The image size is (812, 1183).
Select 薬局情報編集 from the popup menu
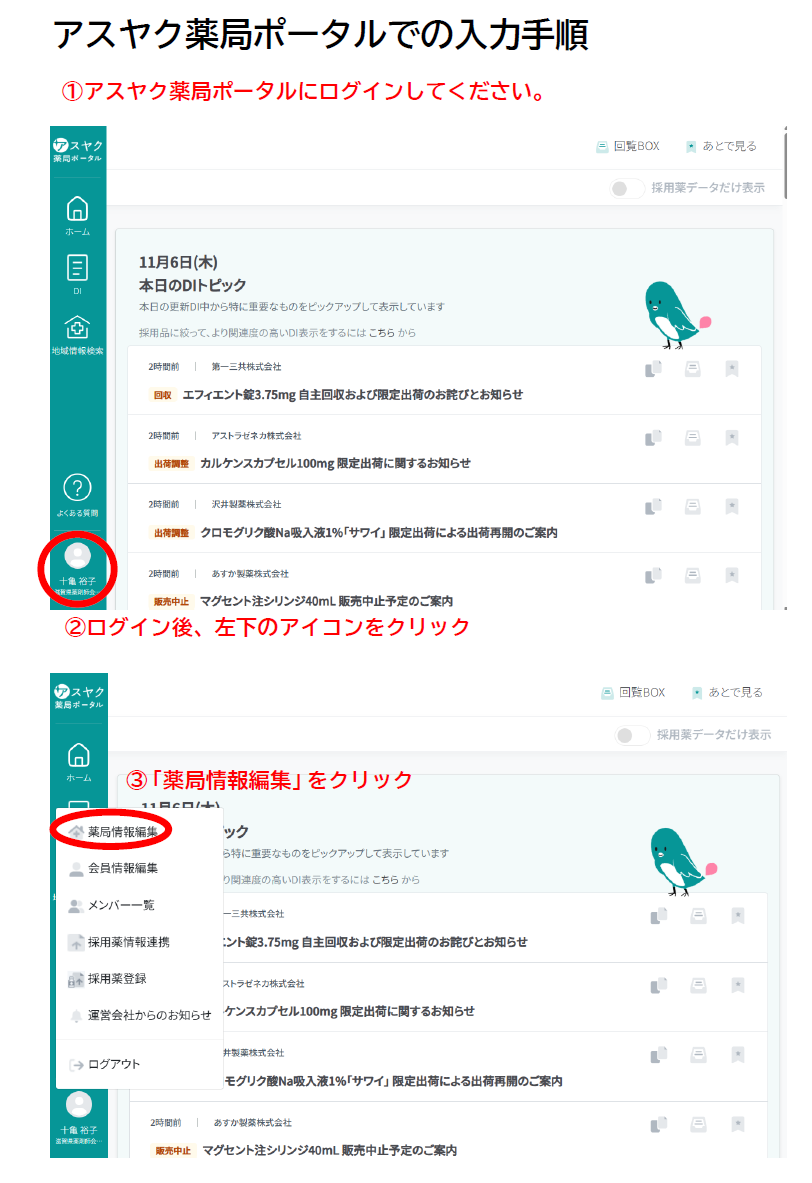click(x=122, y=831)
